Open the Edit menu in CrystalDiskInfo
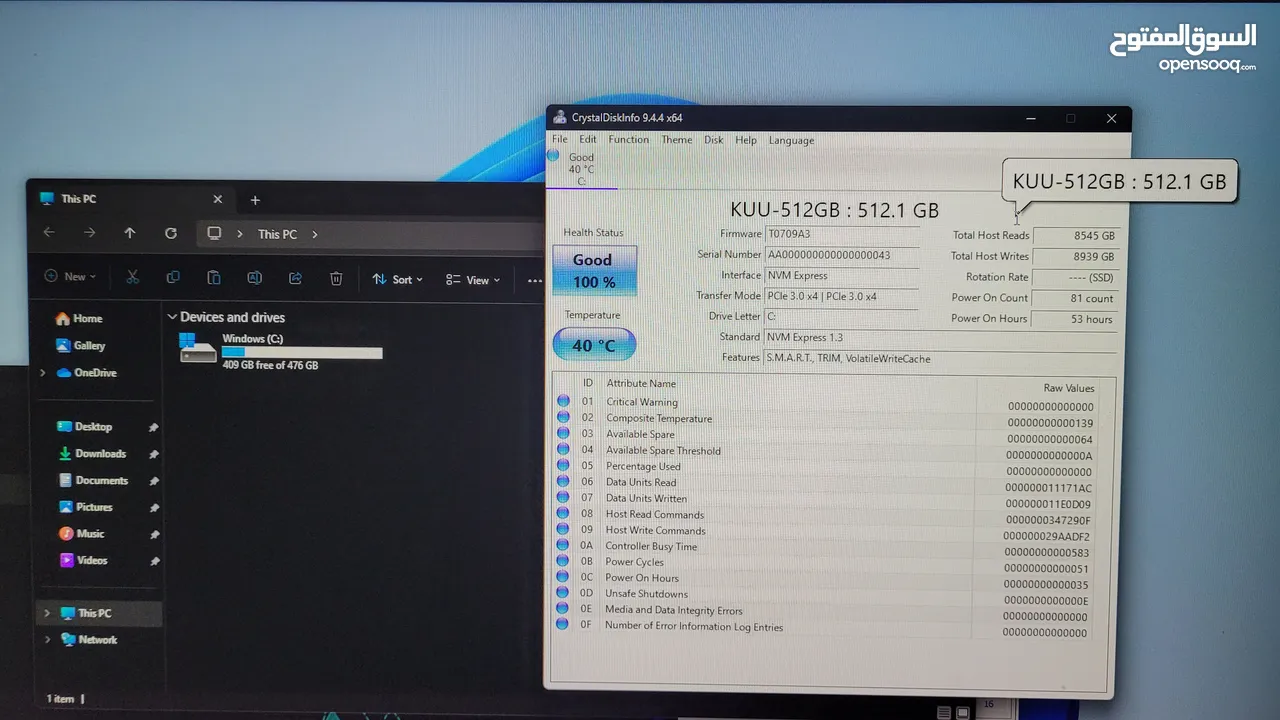The height and width of the screenshot is (720, 1280). pyautogui.click(x=587, y=139)
